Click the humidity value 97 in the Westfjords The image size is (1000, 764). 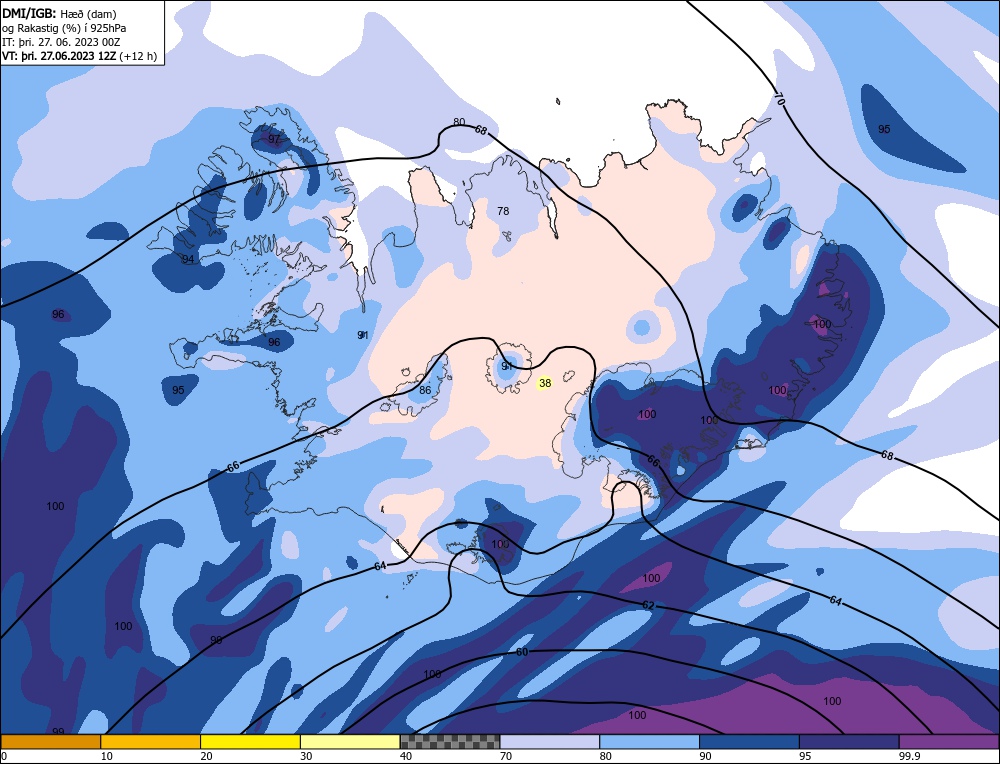click(274, 139)
